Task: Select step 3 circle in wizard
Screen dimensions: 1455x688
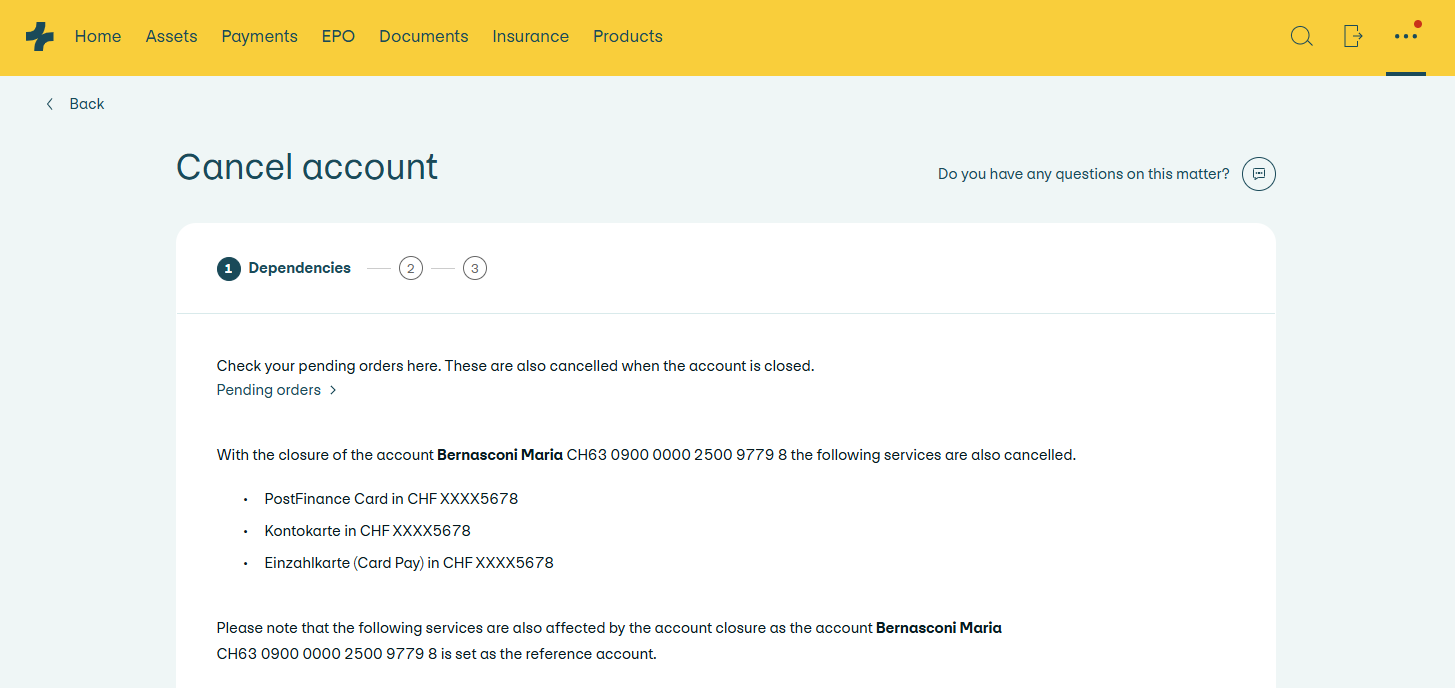Action: (475, 268)
